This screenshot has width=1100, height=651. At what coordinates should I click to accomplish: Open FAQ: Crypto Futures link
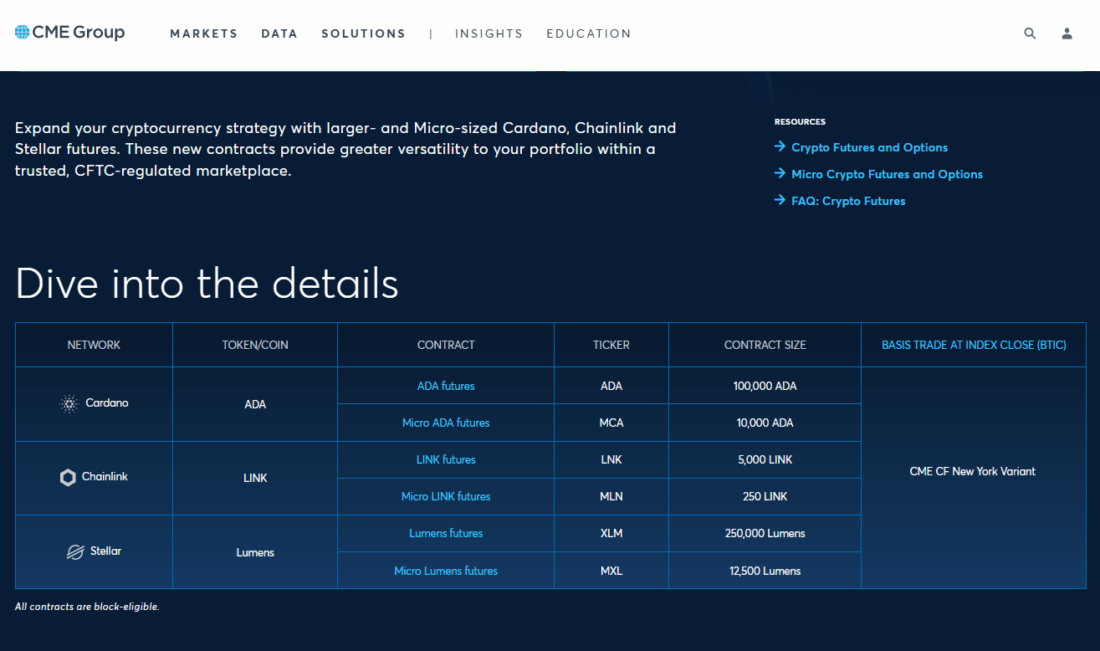click(x=848, y=201)
